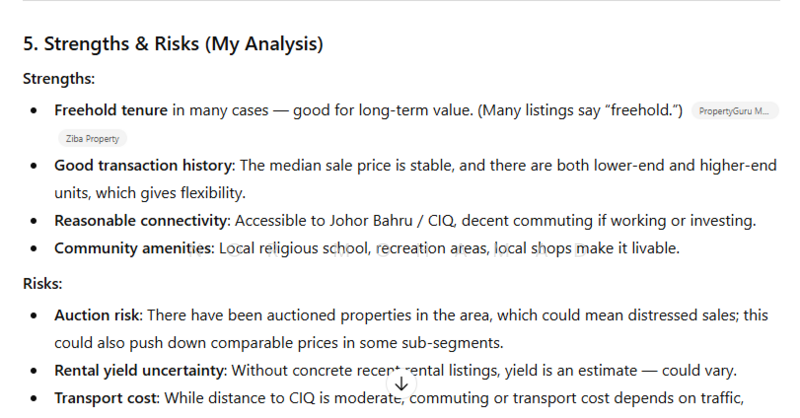Click the bold "Transport cost" text

click(x=105, y=398)
